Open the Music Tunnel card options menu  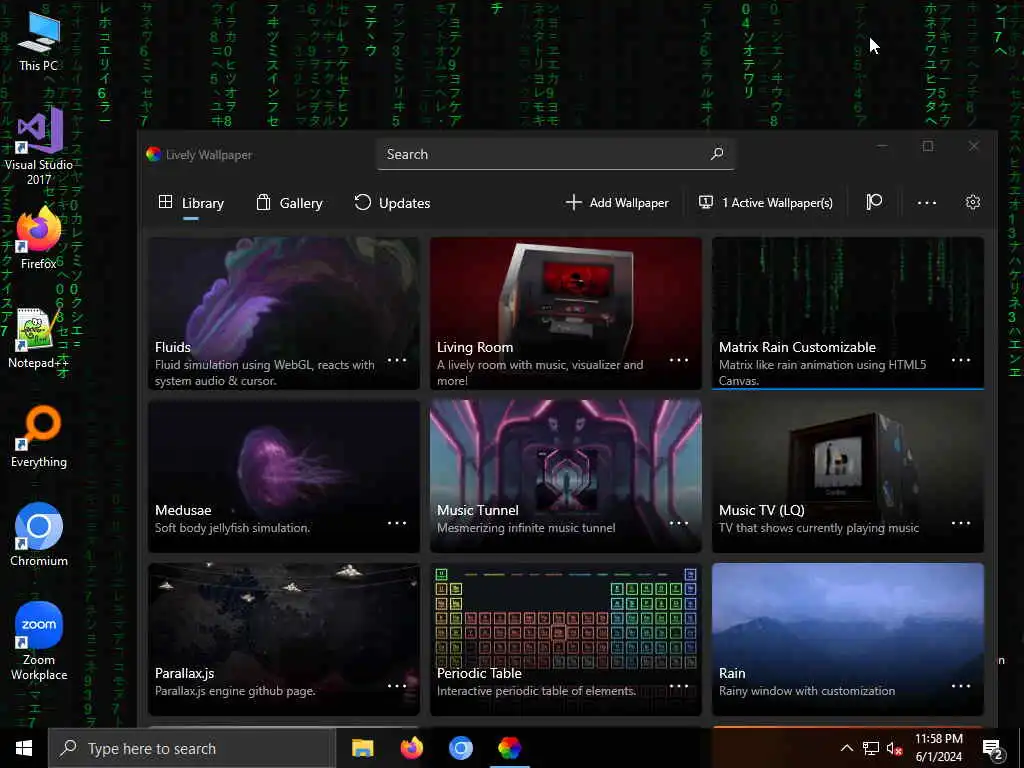click(679, 523)
